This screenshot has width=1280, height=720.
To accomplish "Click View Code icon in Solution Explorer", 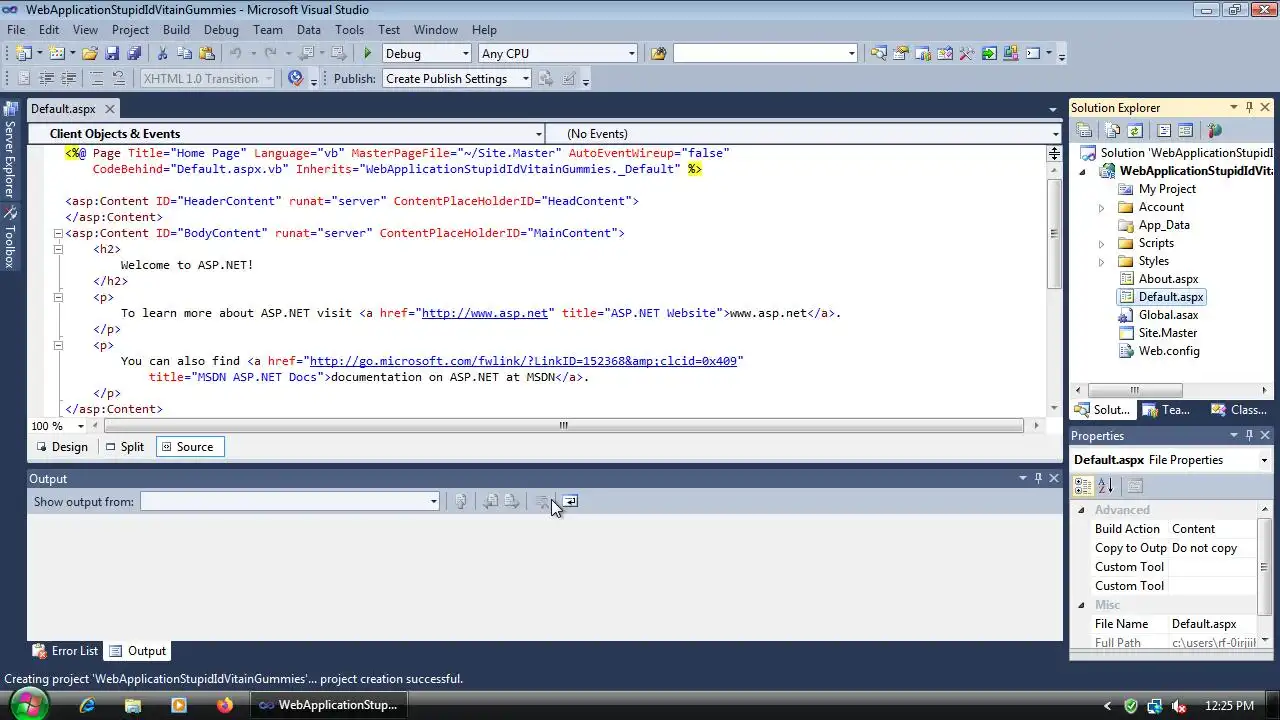I will (1164, 130).
